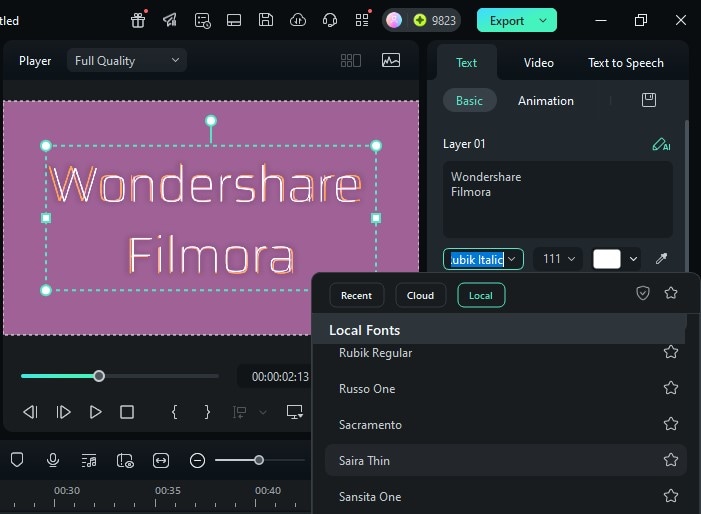
Task: Open the font name dropdown arrow
Action: (x=512, y=259)
